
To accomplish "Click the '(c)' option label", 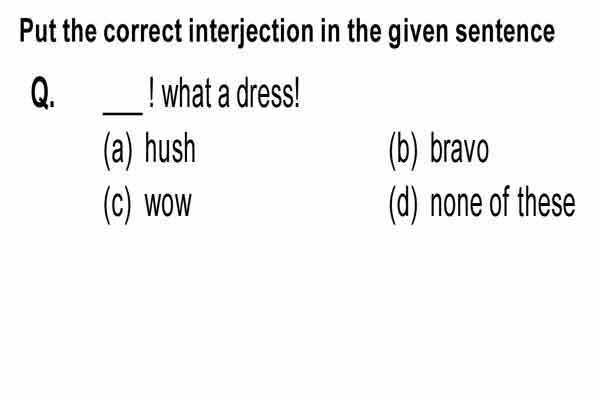I will pos(117,205).
